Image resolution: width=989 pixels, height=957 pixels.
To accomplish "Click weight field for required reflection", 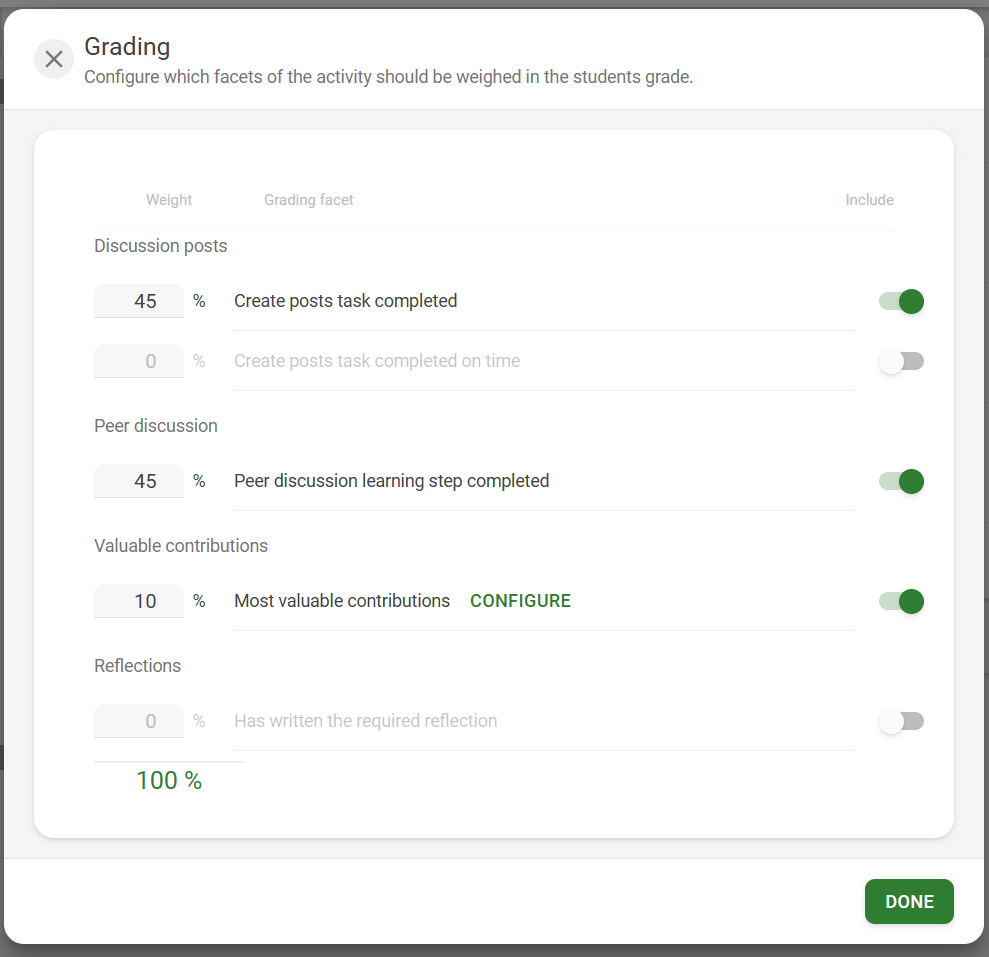I will click(x=139, y=721).
